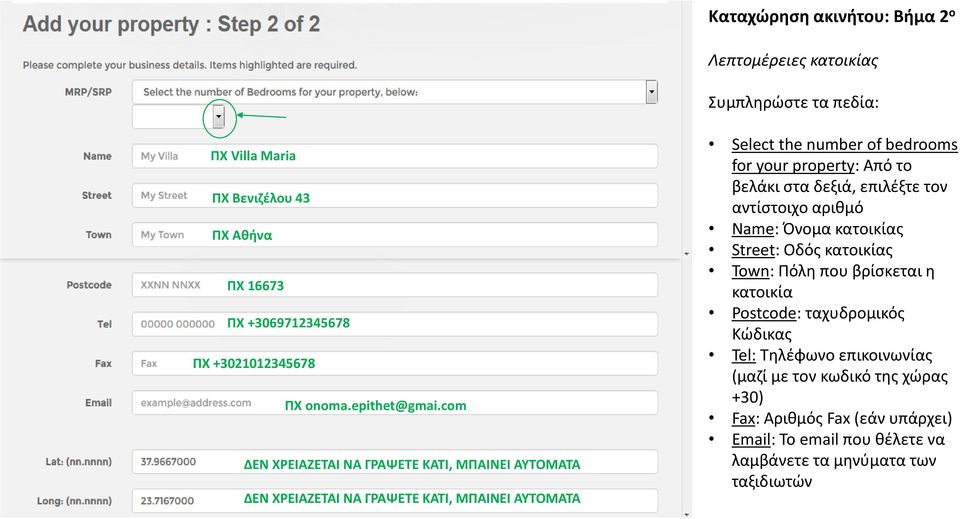Screen dimensions: 960x519
Task: Click the Name input field
Action: pyautogui.click(x=395, y=156)
